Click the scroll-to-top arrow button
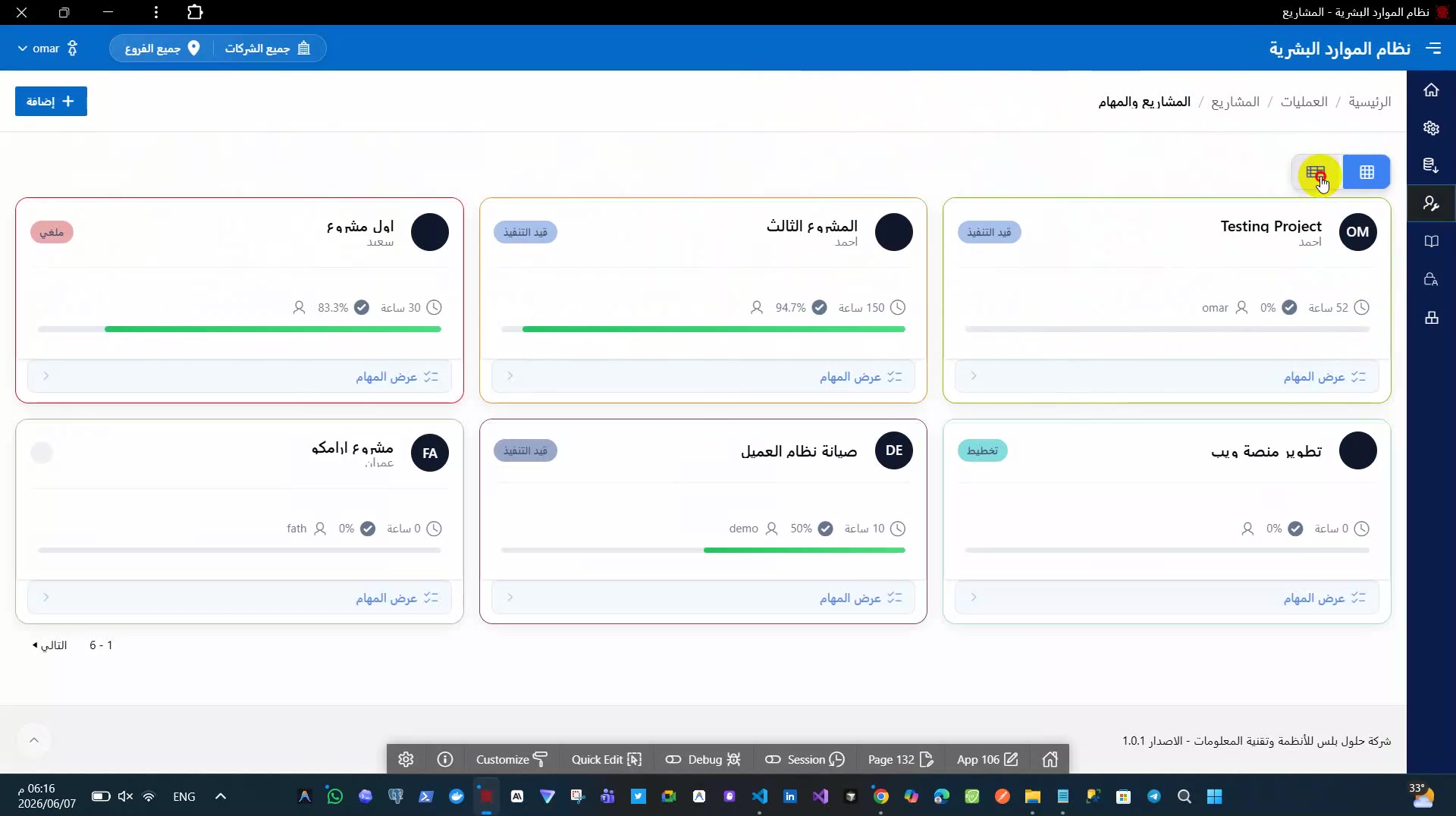 (x=33, y=740)
